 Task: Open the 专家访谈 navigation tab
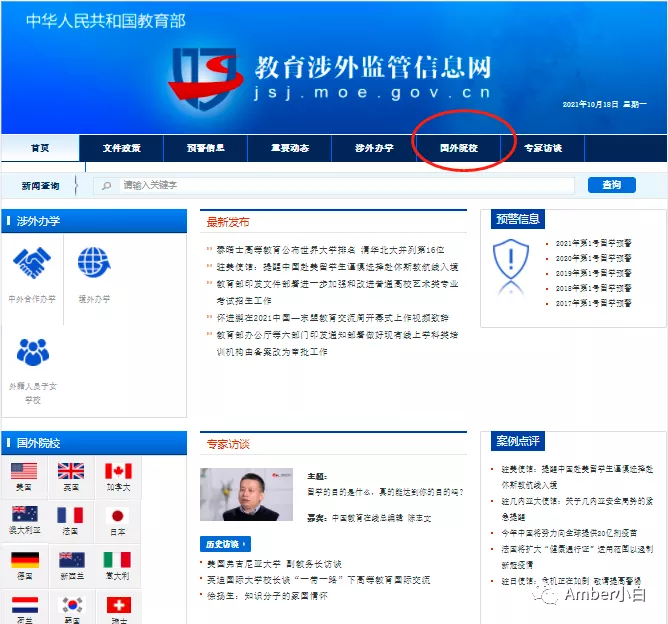(x=543, y=148)
